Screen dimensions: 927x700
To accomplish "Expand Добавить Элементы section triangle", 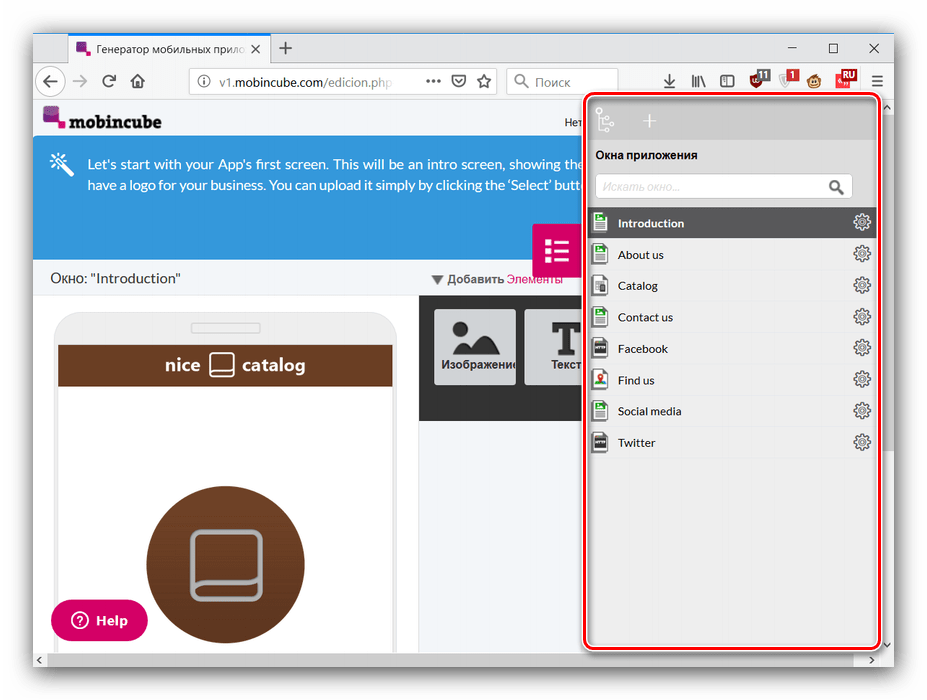I will [437, 280].
